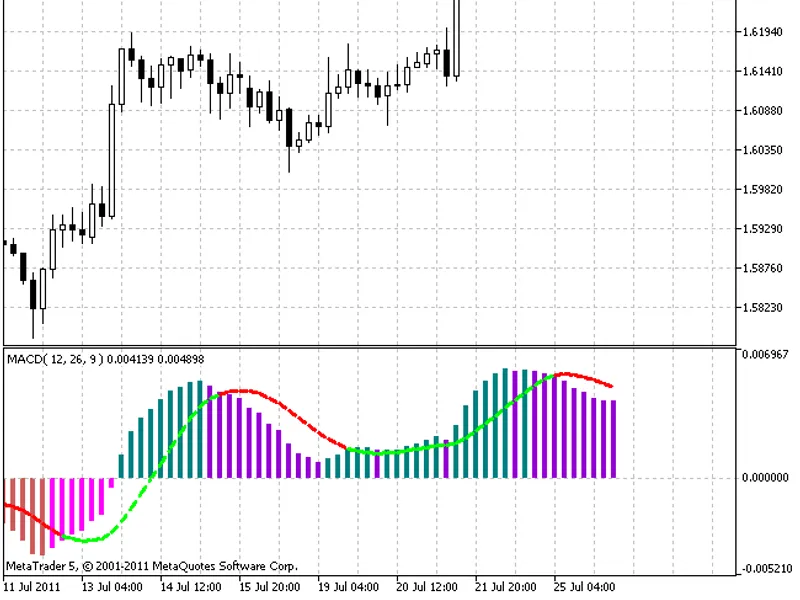Click the MACD zero level label 0.000000
800x600 pixels.
(765, 478)
